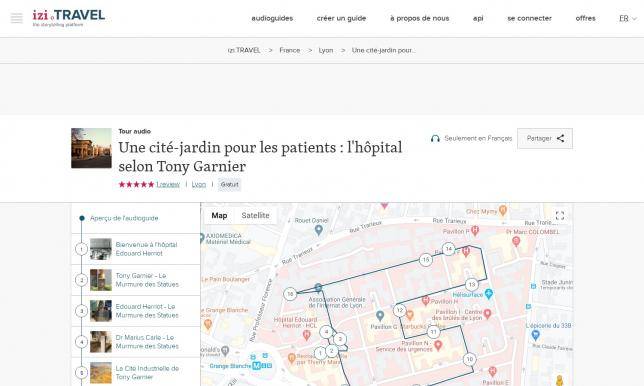The height and width of the screenshot is (386, 644).
Task: Click thumbnail of stop 4 Dr Marius Carle
Action: pos(101,342)
